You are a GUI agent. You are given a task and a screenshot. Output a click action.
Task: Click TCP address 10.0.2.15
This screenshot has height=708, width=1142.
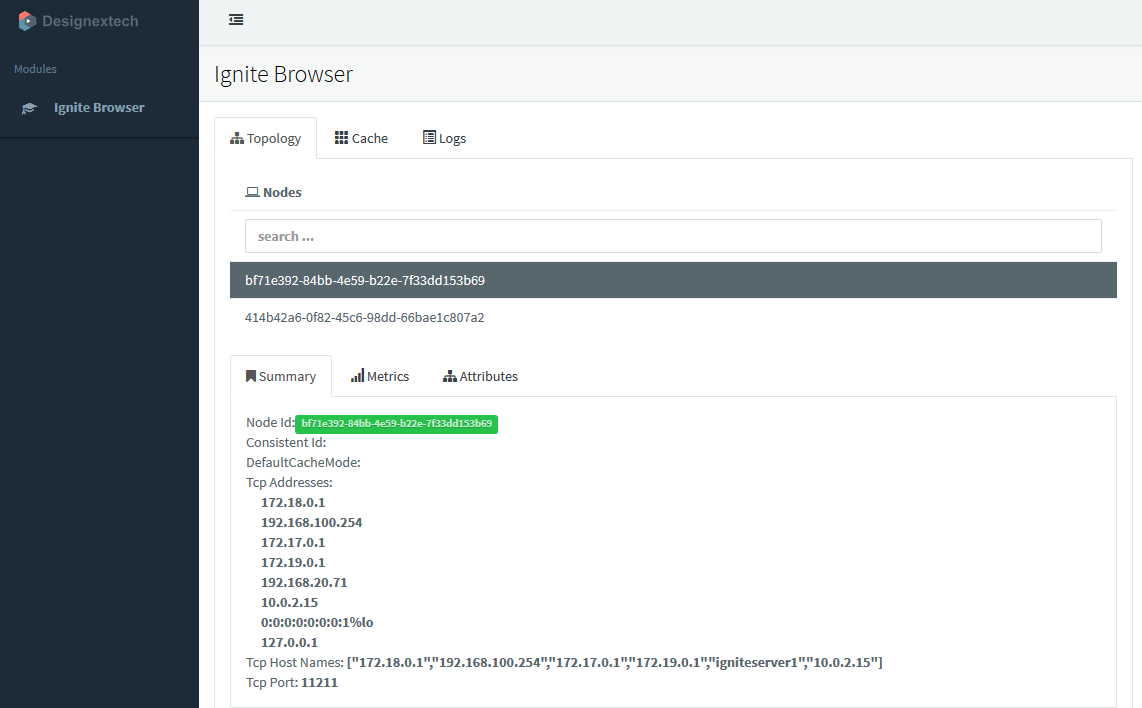pyautogui.click(x=289, y=602)
